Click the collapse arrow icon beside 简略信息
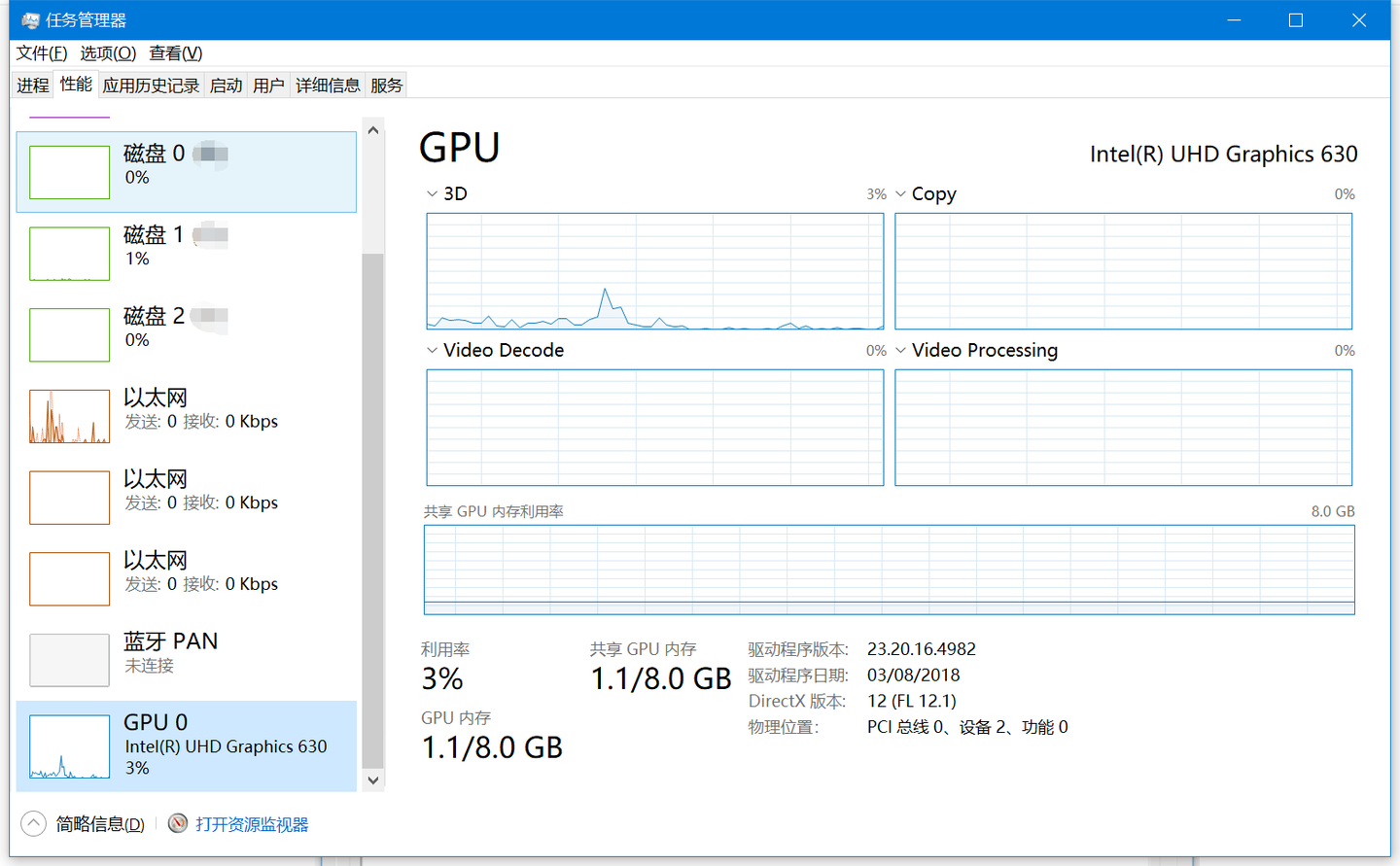This screenshot has height=866, width=1400. point(33,824)
